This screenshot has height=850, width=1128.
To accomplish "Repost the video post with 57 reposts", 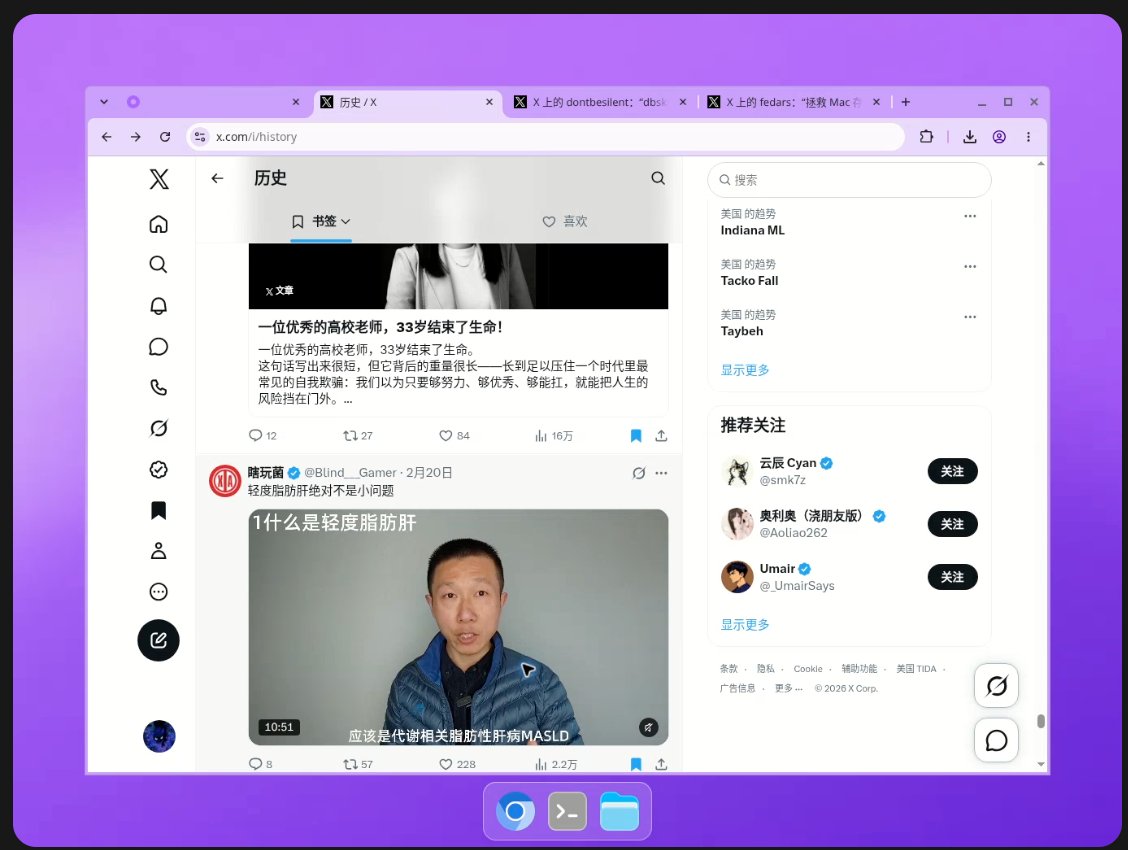I will tap(358, 764).
